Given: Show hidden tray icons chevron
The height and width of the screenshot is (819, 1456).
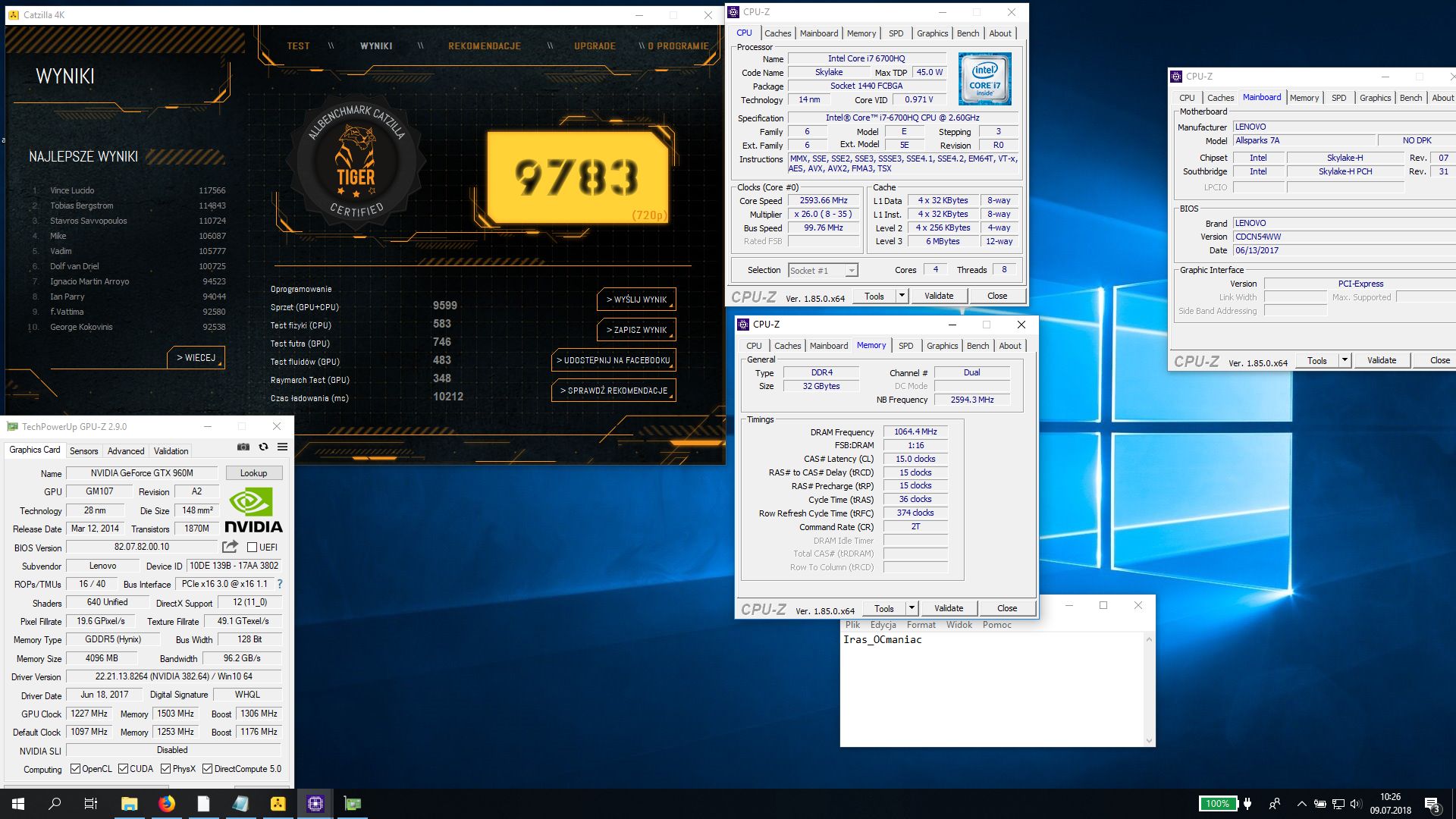Looking at the screenshot, I should (1301, 804).
